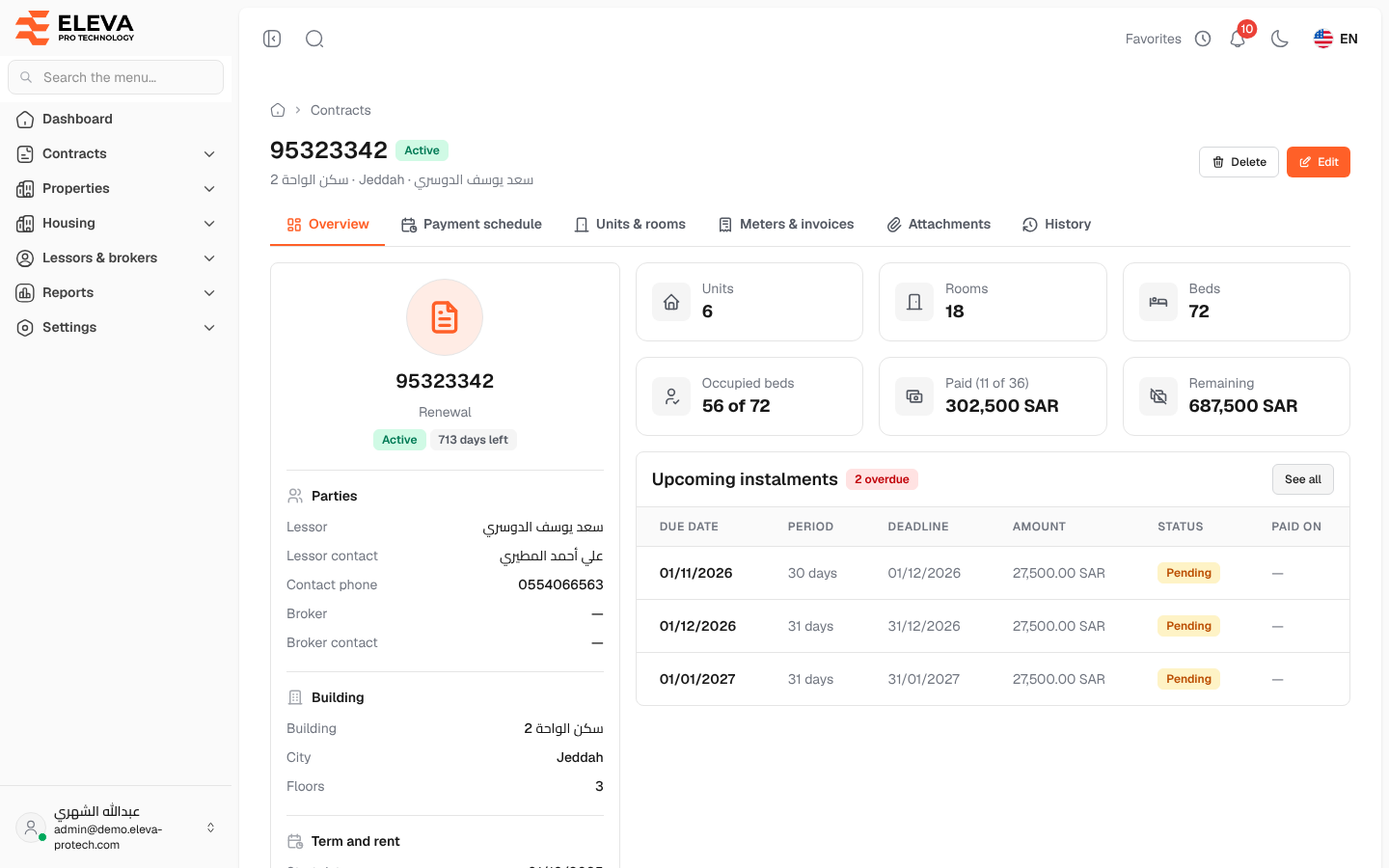
Task: Click the Occupied beds person icon
Action: coord(671,396)
